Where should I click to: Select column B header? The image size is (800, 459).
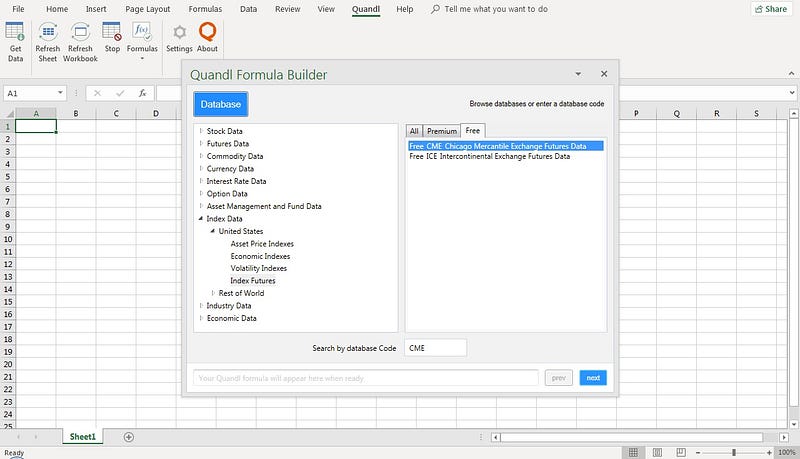coord(76,113)
